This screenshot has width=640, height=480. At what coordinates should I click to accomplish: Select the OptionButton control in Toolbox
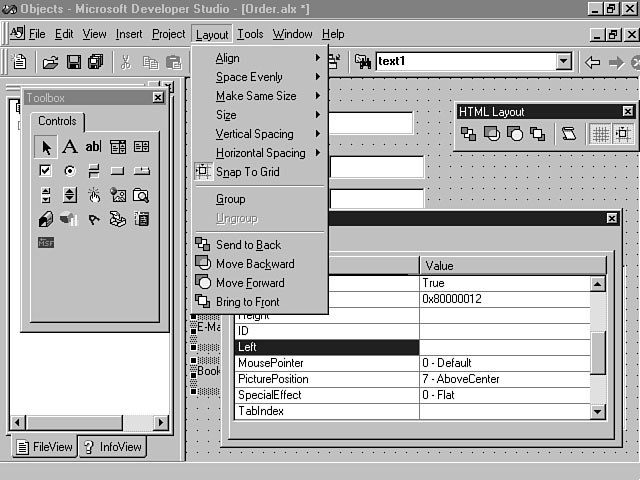pos(69,171)
